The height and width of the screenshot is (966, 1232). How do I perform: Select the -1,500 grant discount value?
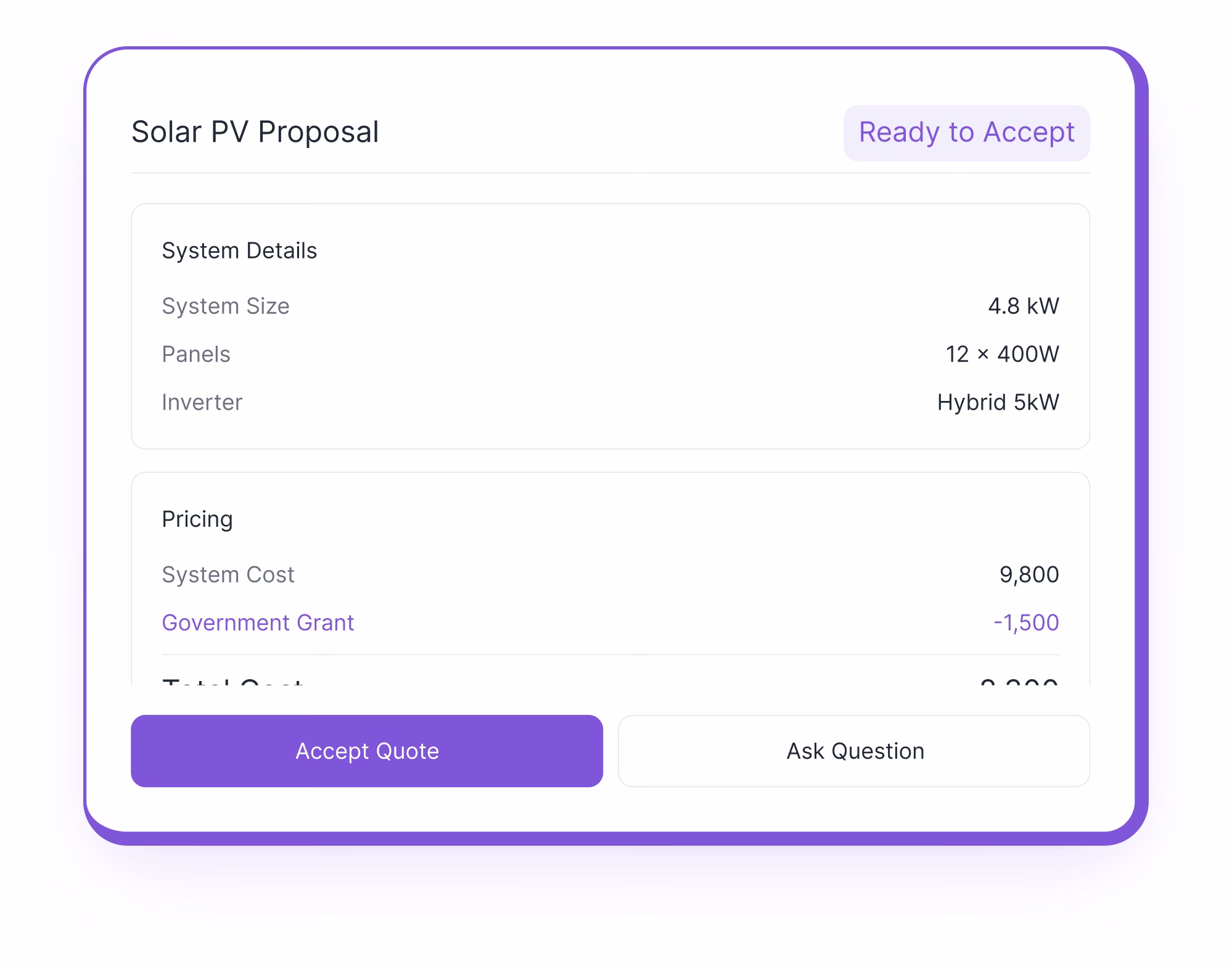point(1025,622)
